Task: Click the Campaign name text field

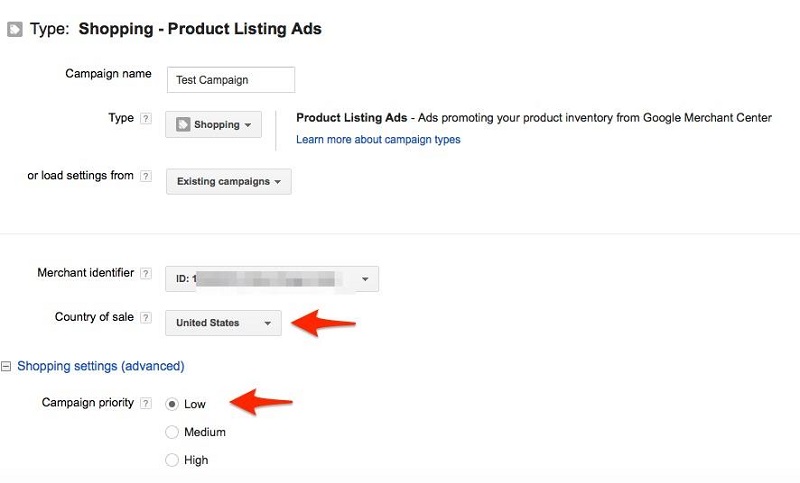Action: point(231,80)
